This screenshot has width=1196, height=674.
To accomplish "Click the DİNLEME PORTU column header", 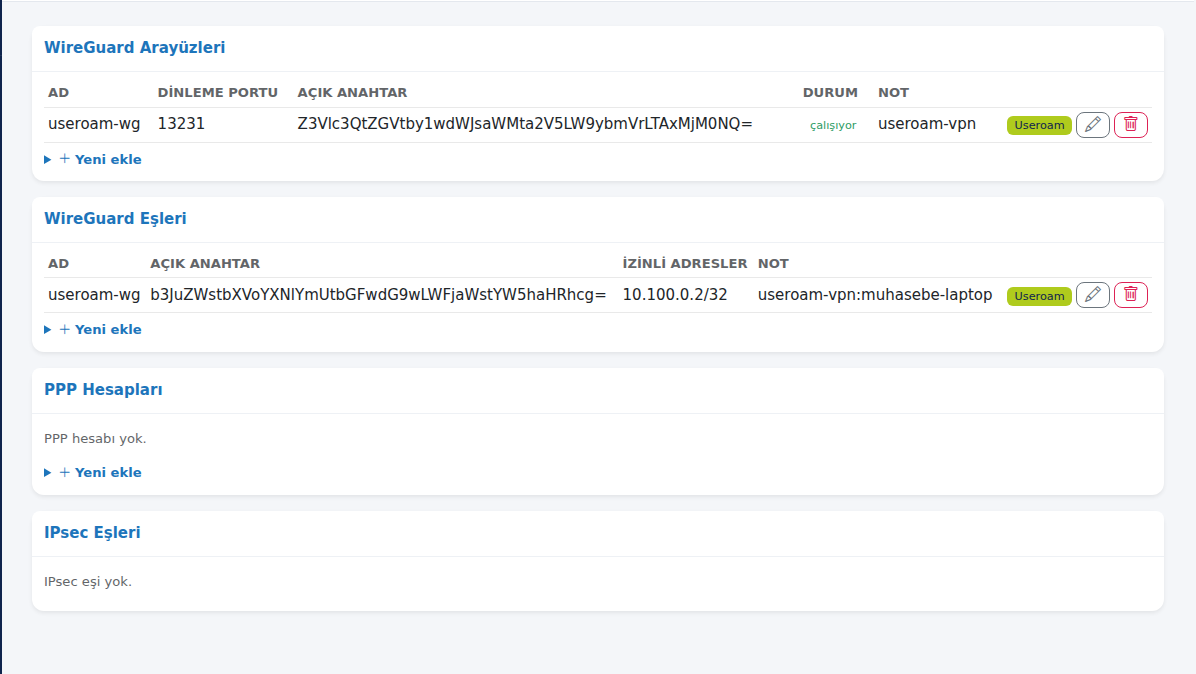I will (x=217, y=92).
